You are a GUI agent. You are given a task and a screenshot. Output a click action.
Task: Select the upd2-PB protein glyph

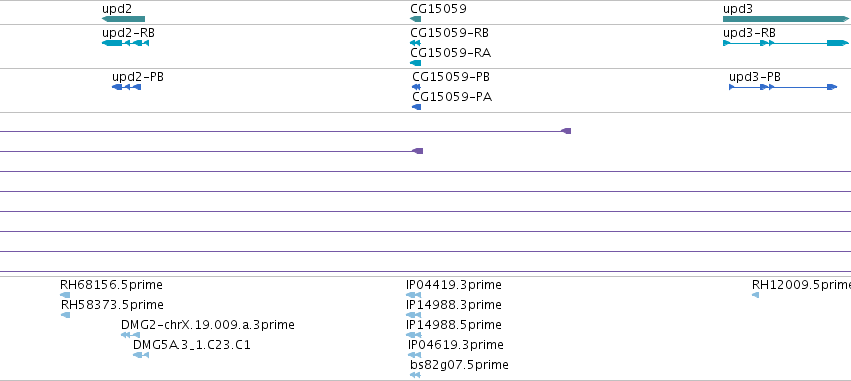point(126,87)
